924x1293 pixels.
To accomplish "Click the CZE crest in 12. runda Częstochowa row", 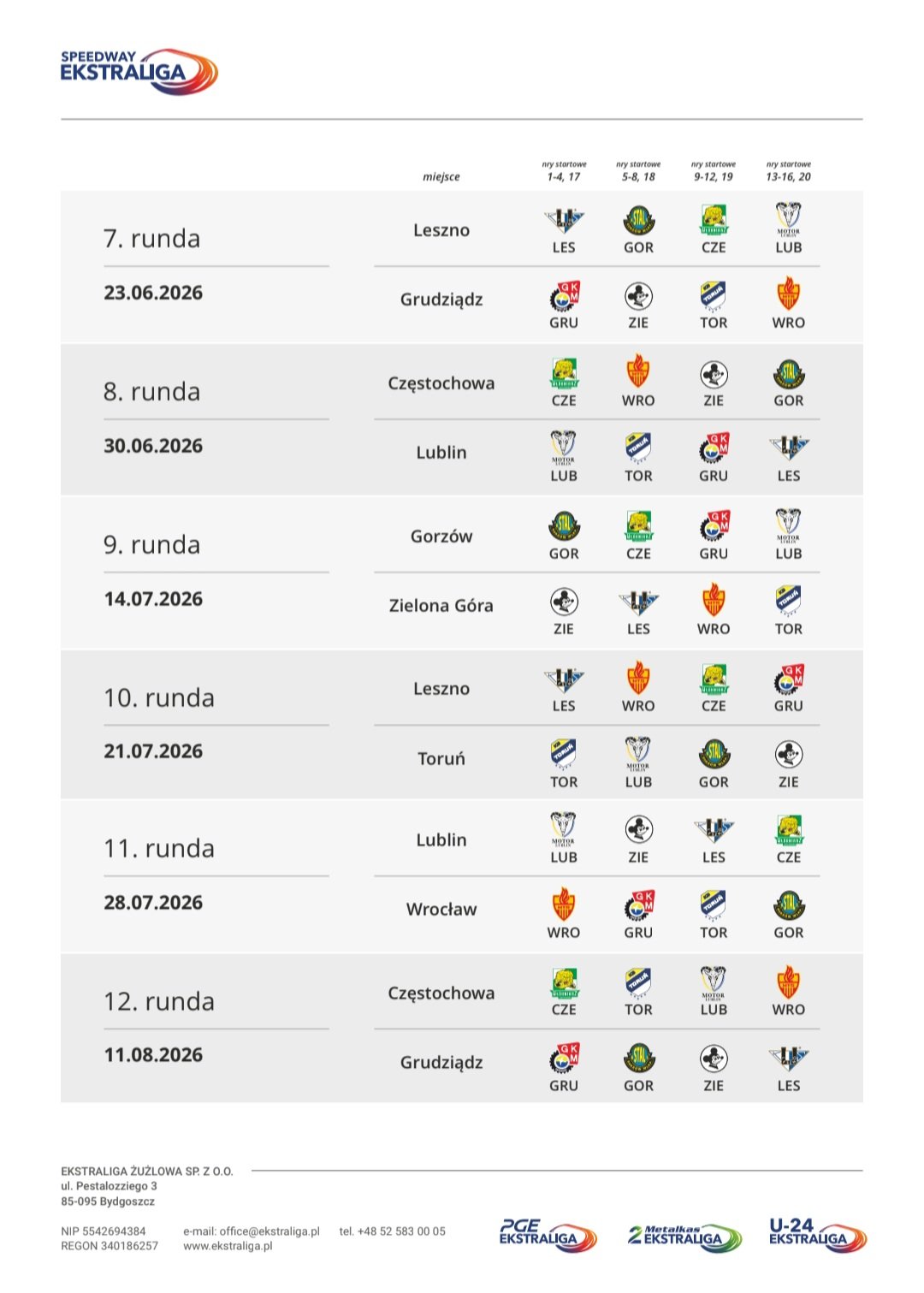I will [564, 983].
